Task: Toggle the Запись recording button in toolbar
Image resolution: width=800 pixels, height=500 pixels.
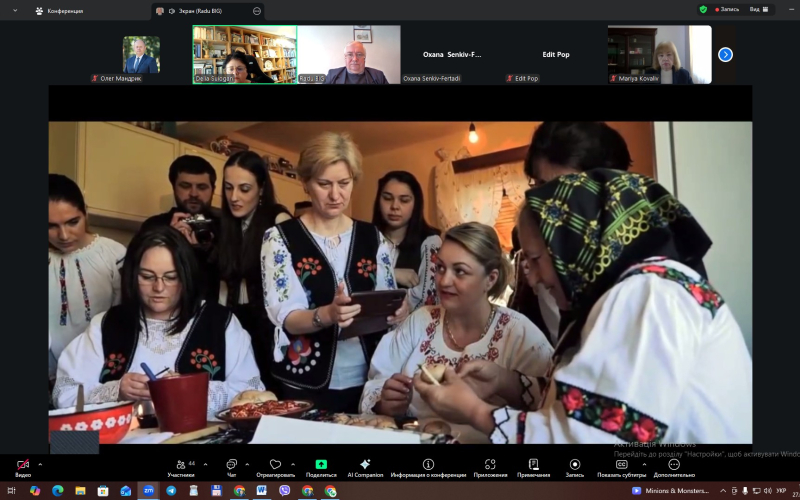Action: point(574,467)
